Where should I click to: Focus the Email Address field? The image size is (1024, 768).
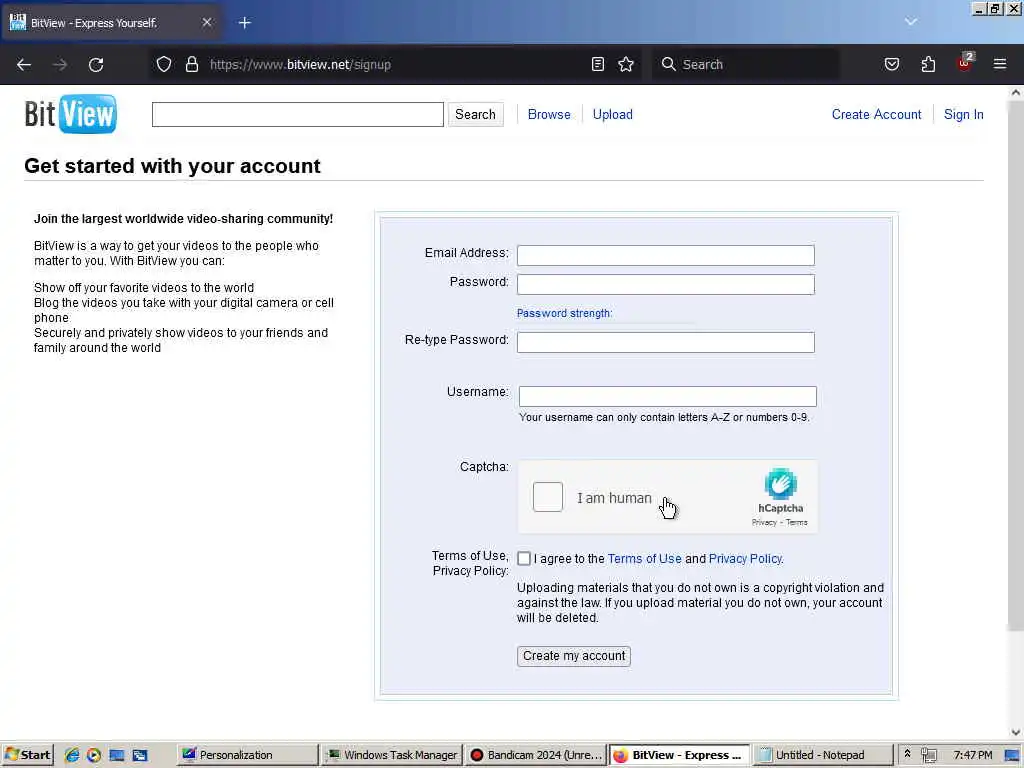(665, 255)
